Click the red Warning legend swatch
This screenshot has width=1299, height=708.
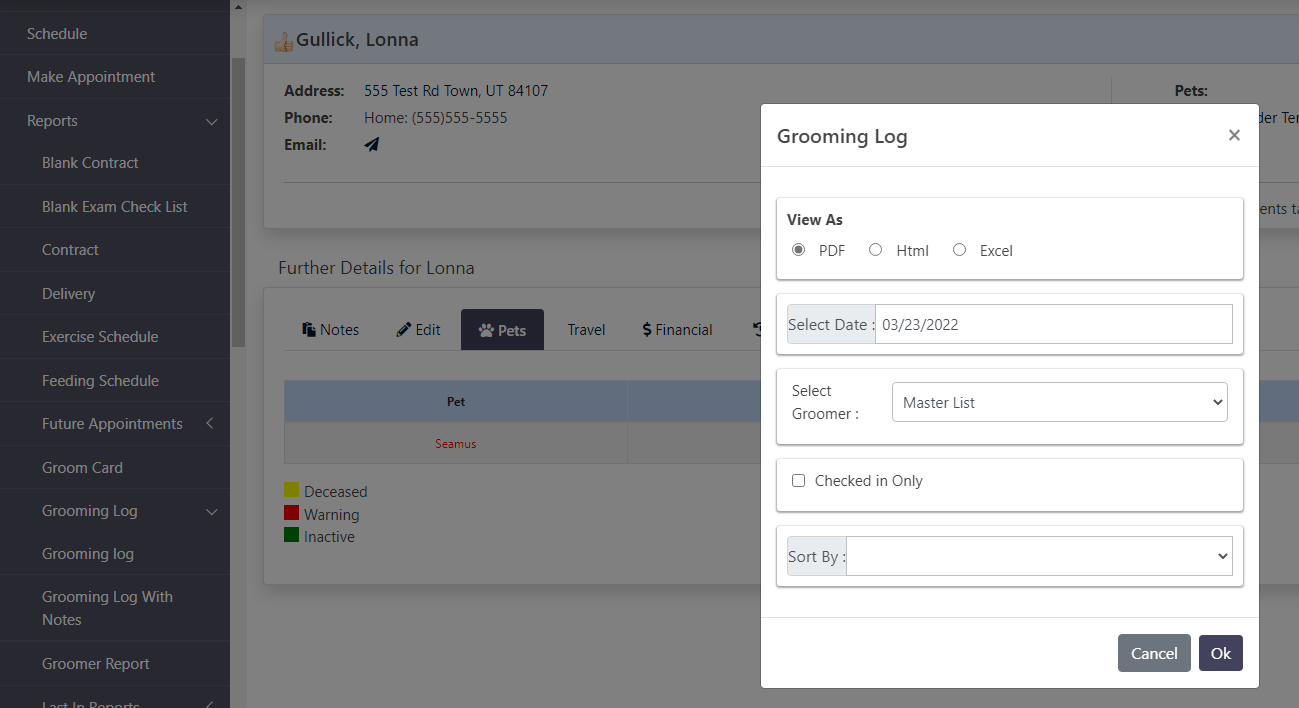[292, 513]
